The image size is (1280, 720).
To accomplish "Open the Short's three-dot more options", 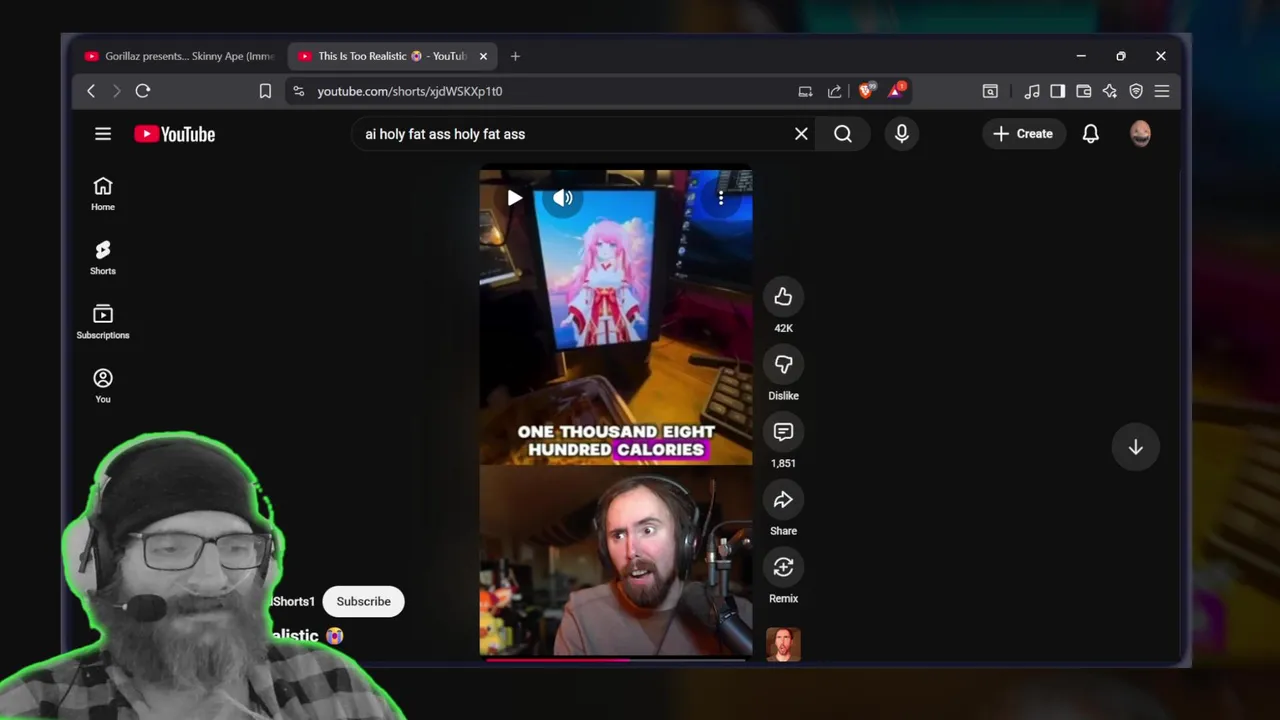I will [x=721, y=198].
